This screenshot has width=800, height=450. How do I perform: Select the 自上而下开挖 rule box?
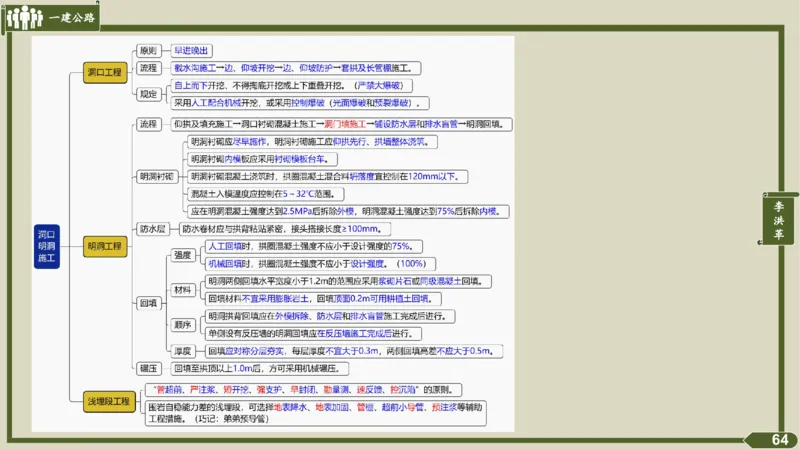(x=291, y=85)
